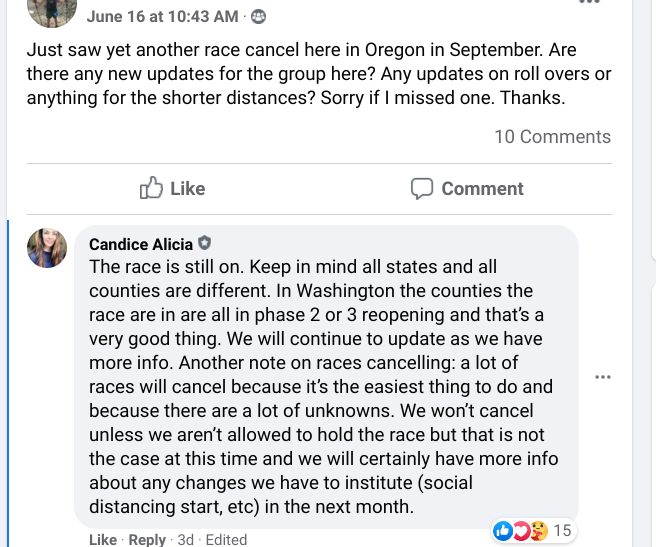Viewport: 656px width, 547px height.
Task: Click the blue thumbs-up reaction icon on the comment
Action: coord(503,530)
